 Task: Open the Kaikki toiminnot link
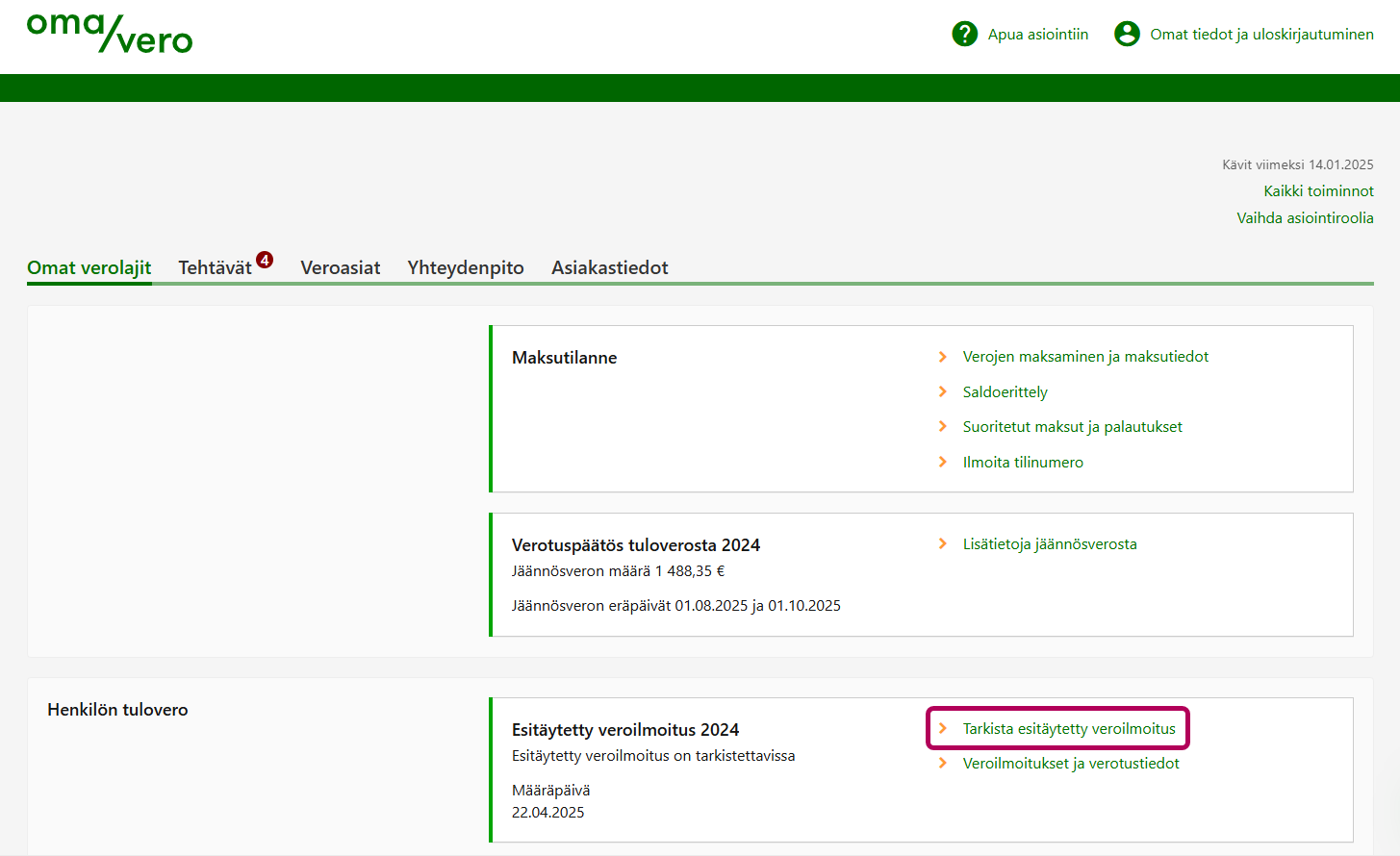click(x=1318, y=191)
